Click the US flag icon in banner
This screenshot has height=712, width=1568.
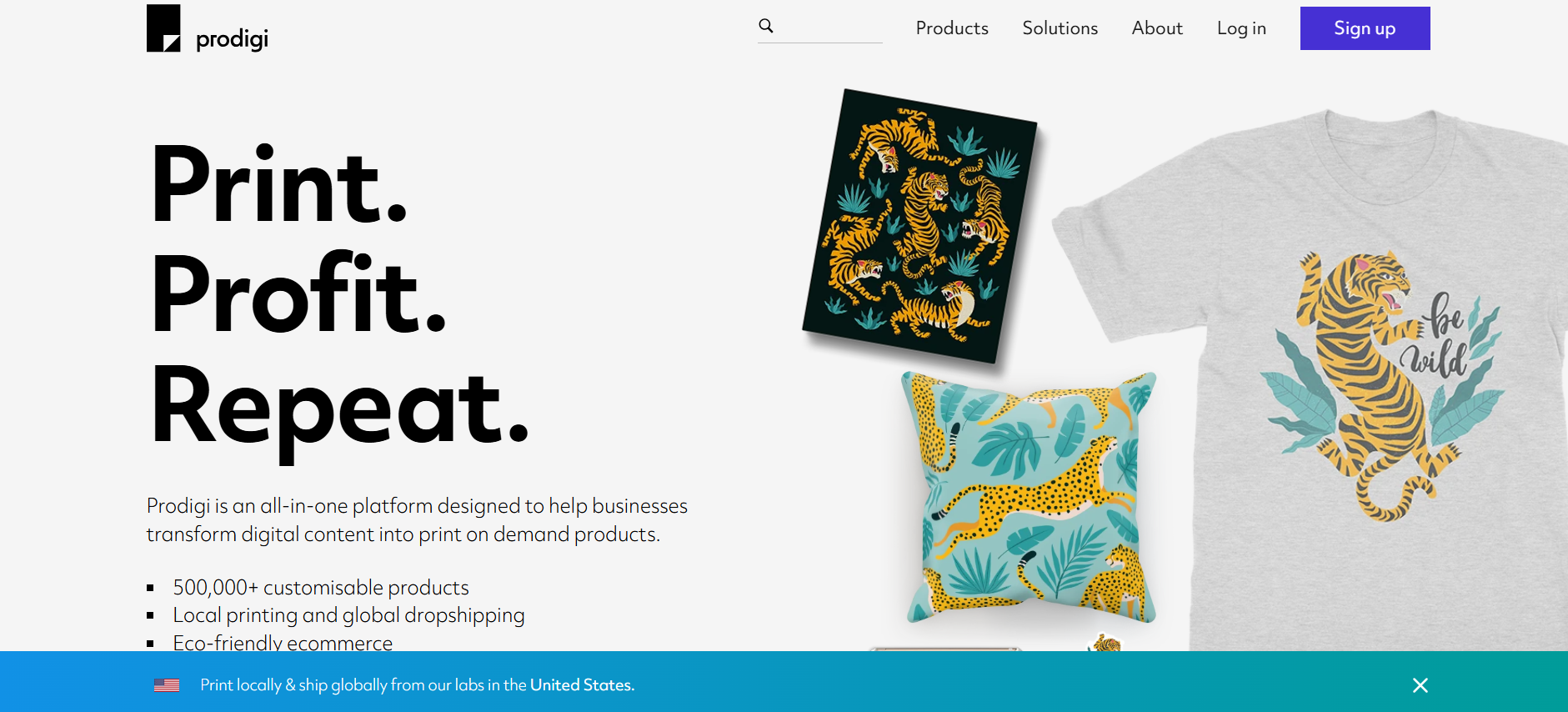(x=167, y=685)
